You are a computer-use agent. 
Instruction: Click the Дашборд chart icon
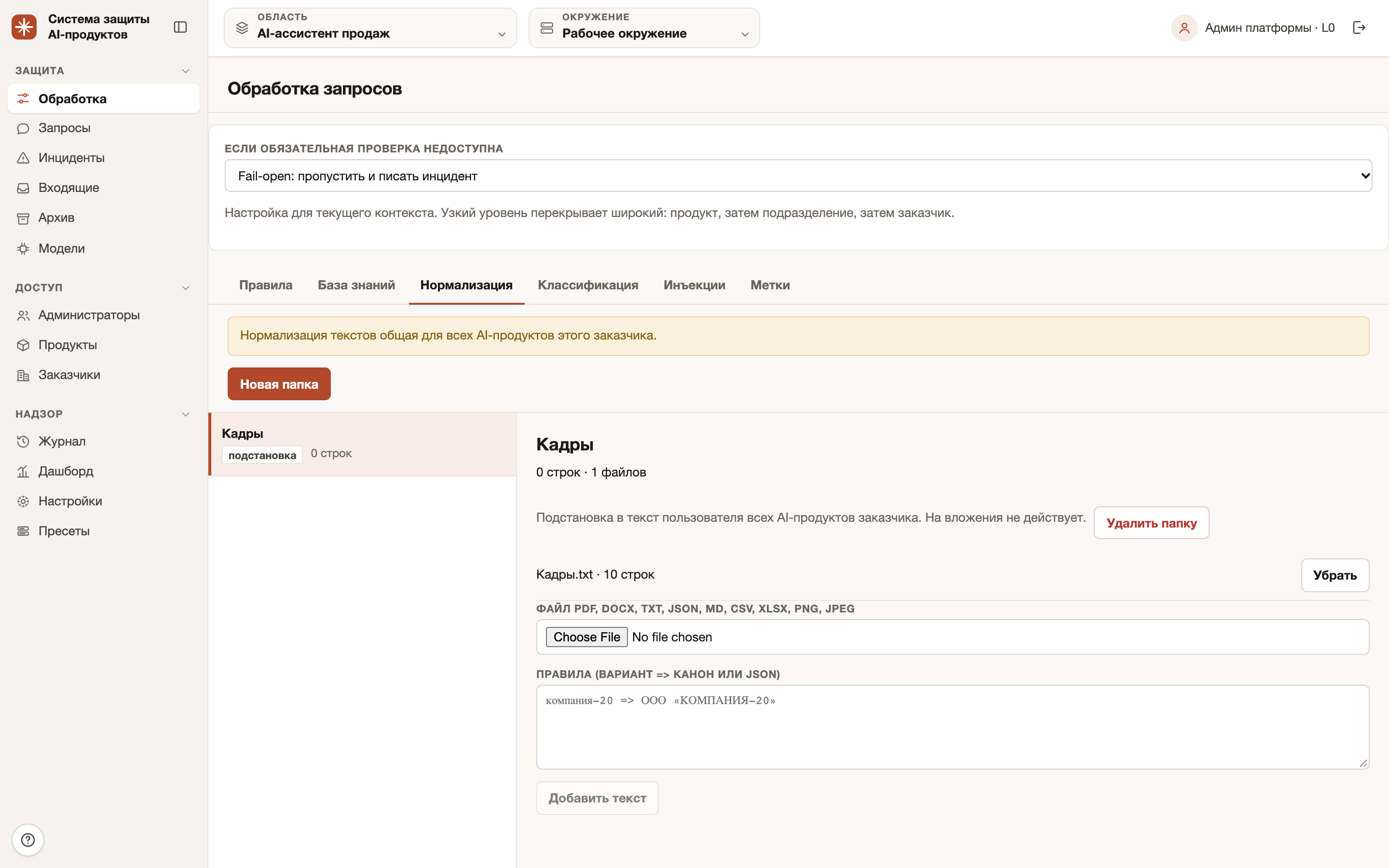click(23, 471)
